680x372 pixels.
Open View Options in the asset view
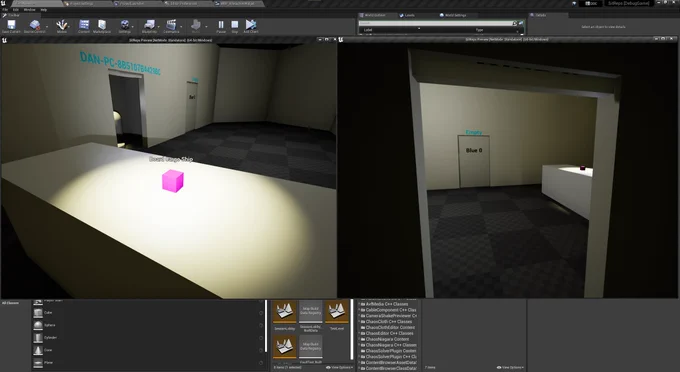click(x=339, y=368)
